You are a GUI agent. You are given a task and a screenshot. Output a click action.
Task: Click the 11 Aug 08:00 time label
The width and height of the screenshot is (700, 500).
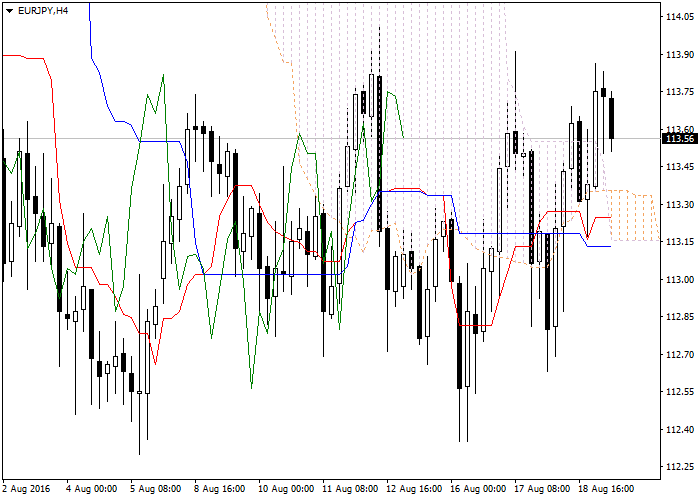click(x=350, y=488)
